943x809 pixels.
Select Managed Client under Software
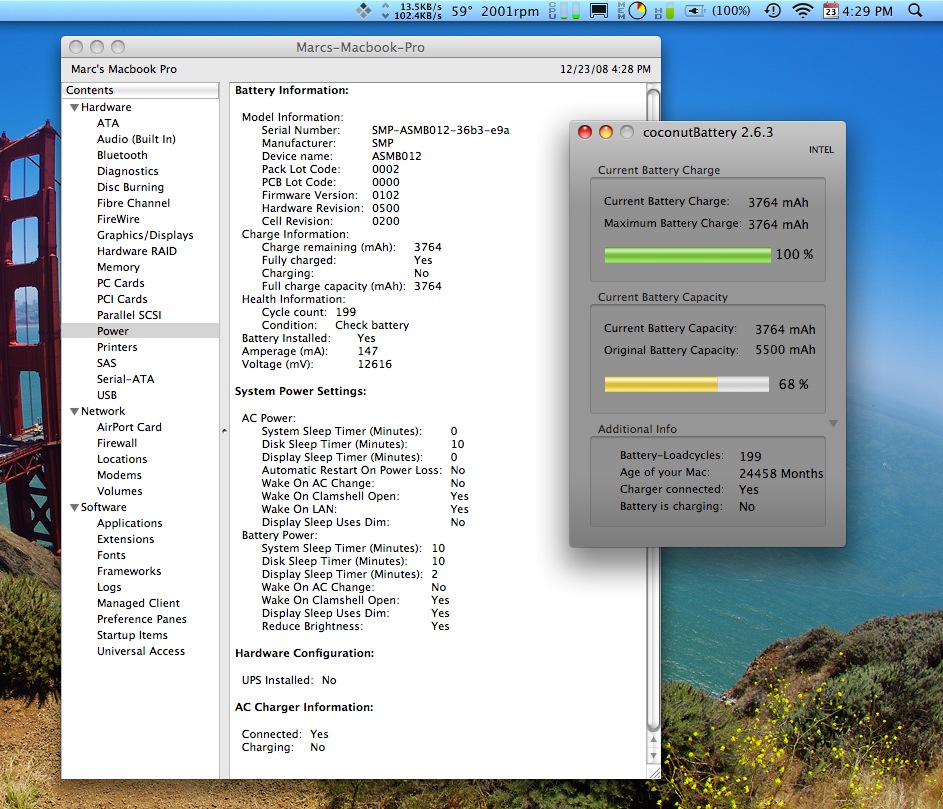pos(138,603)
